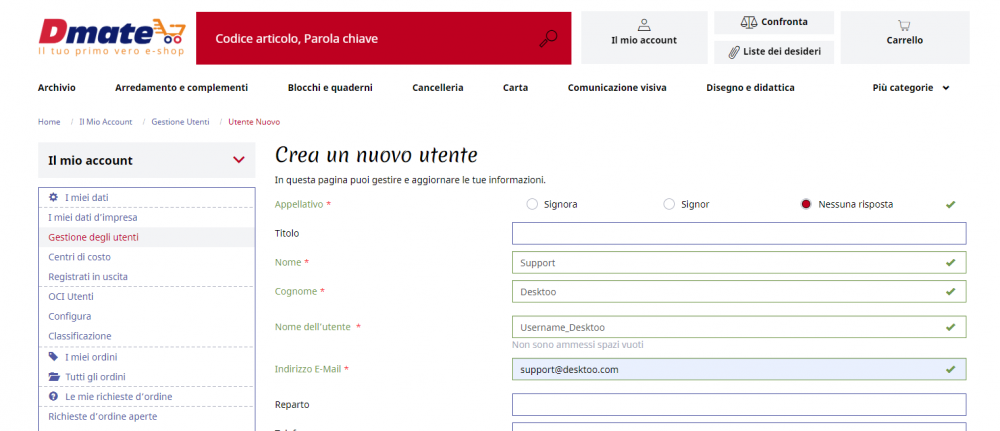Open the Carta category

515,88
